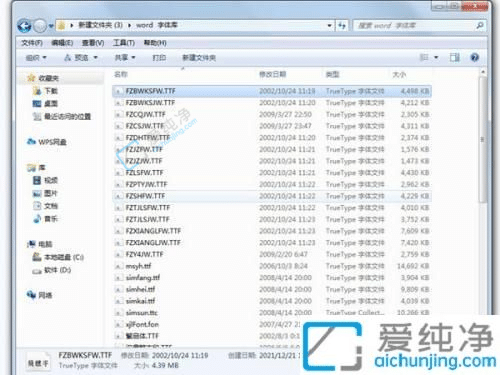Click the font icon of simkai.ttf
Screen dimensions: 500x375
(x=118, y=301)
